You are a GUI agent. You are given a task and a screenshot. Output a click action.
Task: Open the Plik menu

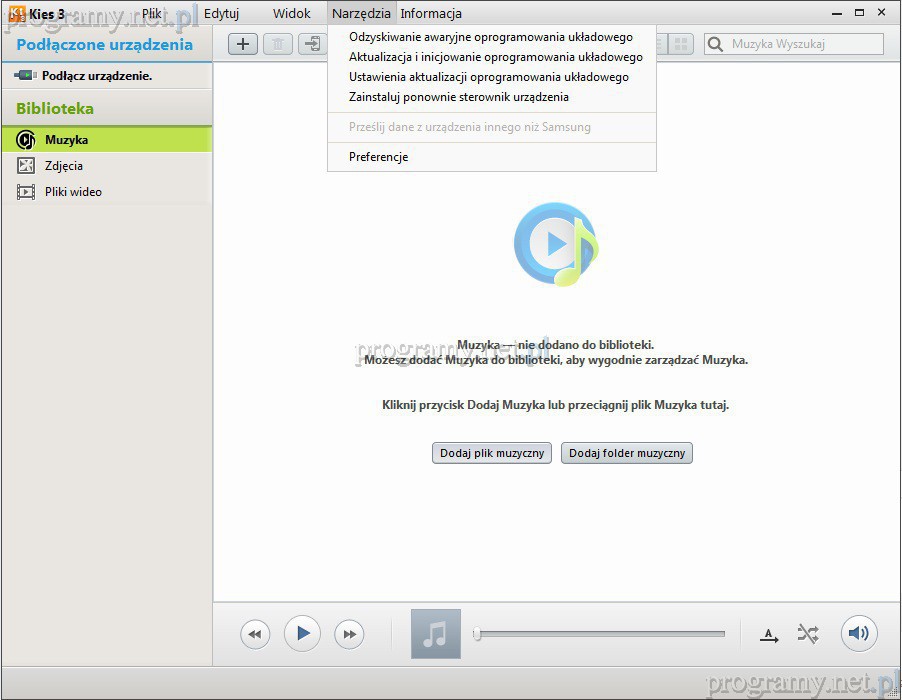click(152, 14)
